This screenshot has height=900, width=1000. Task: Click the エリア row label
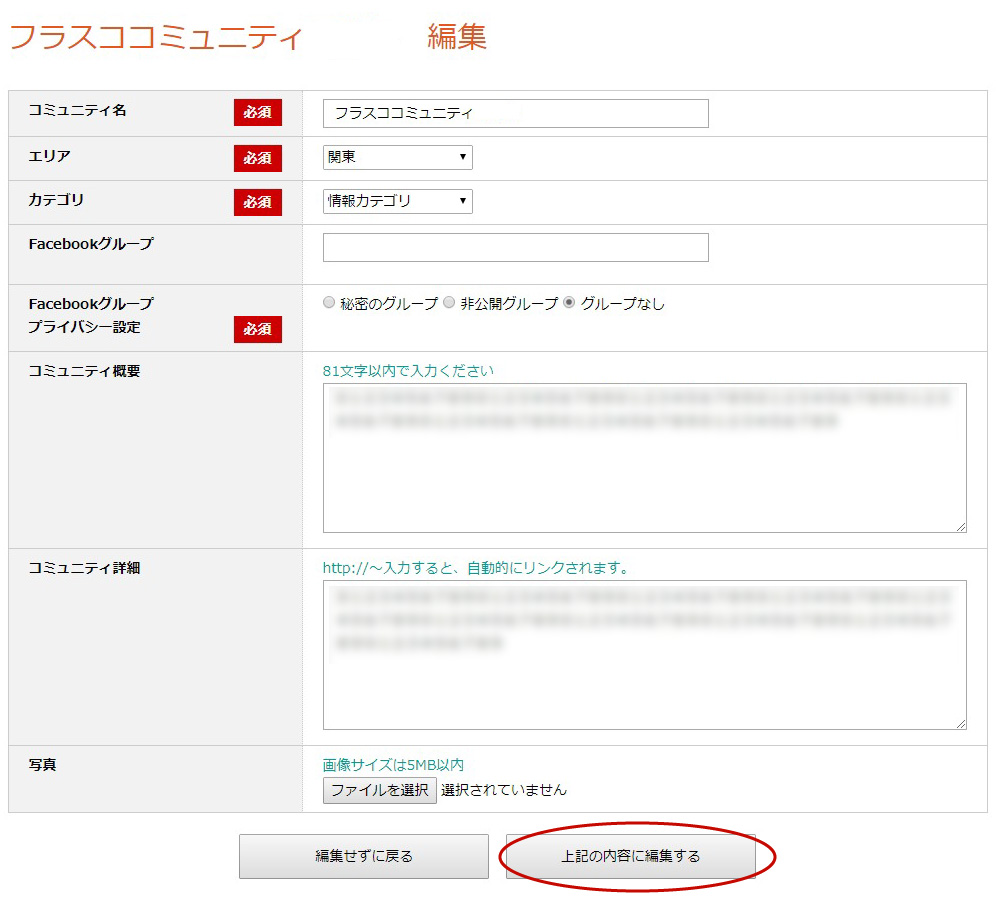click(49, 156)
